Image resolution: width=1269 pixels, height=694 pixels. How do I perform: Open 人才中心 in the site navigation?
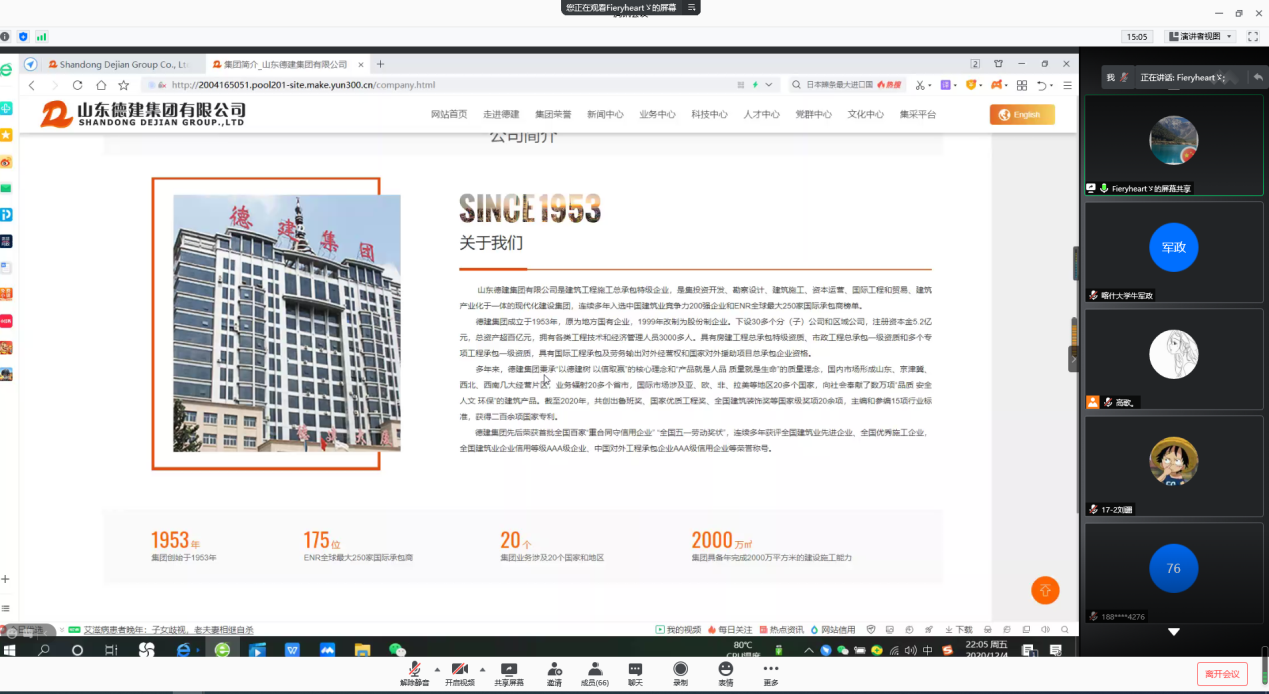pyautogui.click(x=761, y=114)
